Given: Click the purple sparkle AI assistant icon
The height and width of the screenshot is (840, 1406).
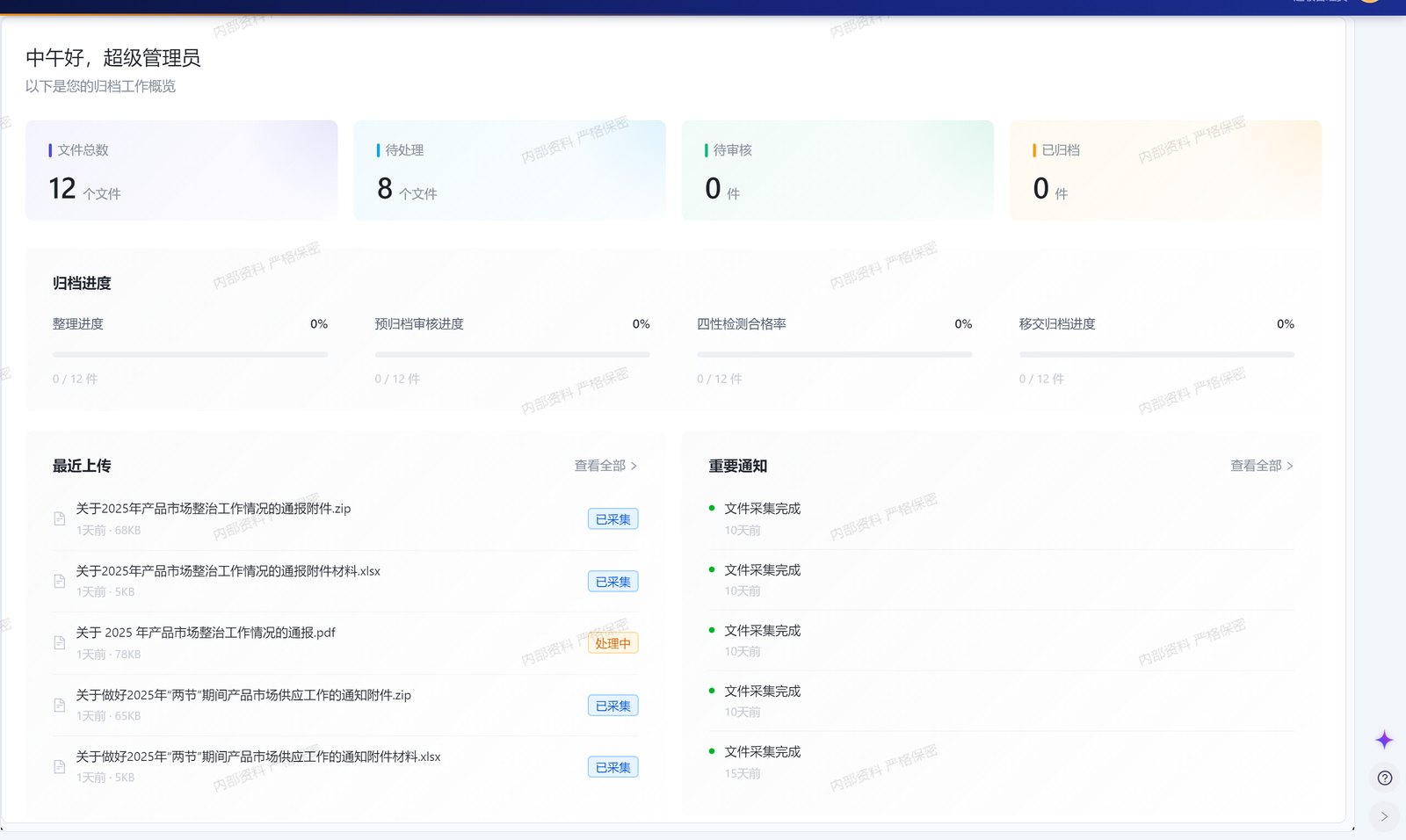Looking at the screenshot, I should click(x=1384, y=740).
